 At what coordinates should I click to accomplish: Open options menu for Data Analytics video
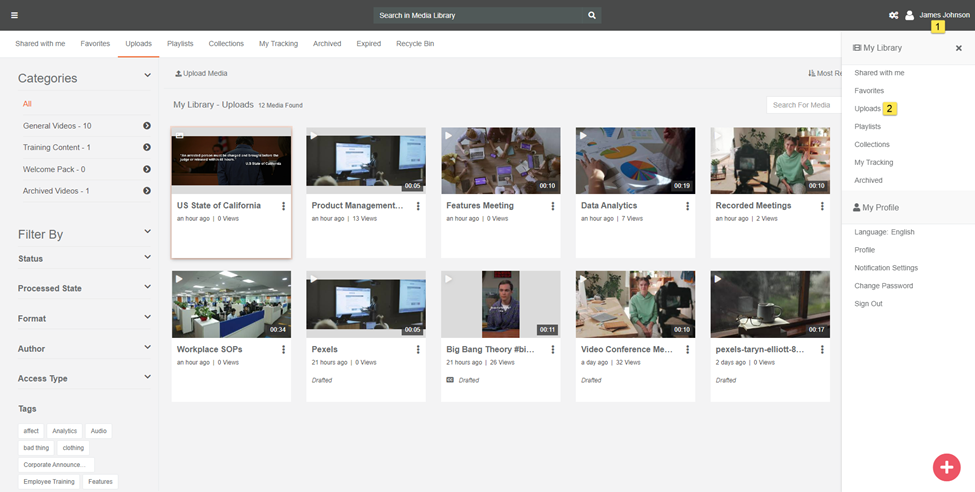[x=687, y=206]
